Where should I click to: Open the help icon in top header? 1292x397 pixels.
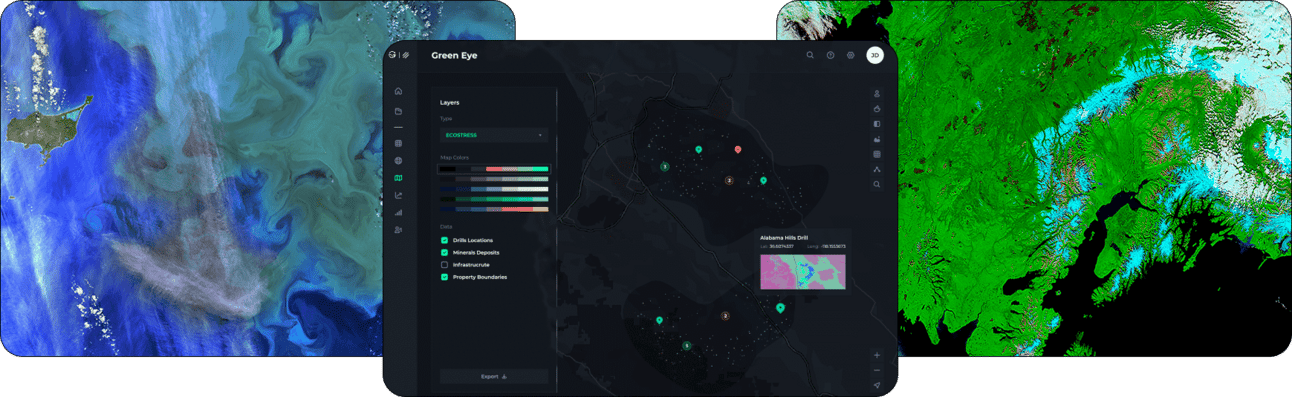tap(830, 55)
